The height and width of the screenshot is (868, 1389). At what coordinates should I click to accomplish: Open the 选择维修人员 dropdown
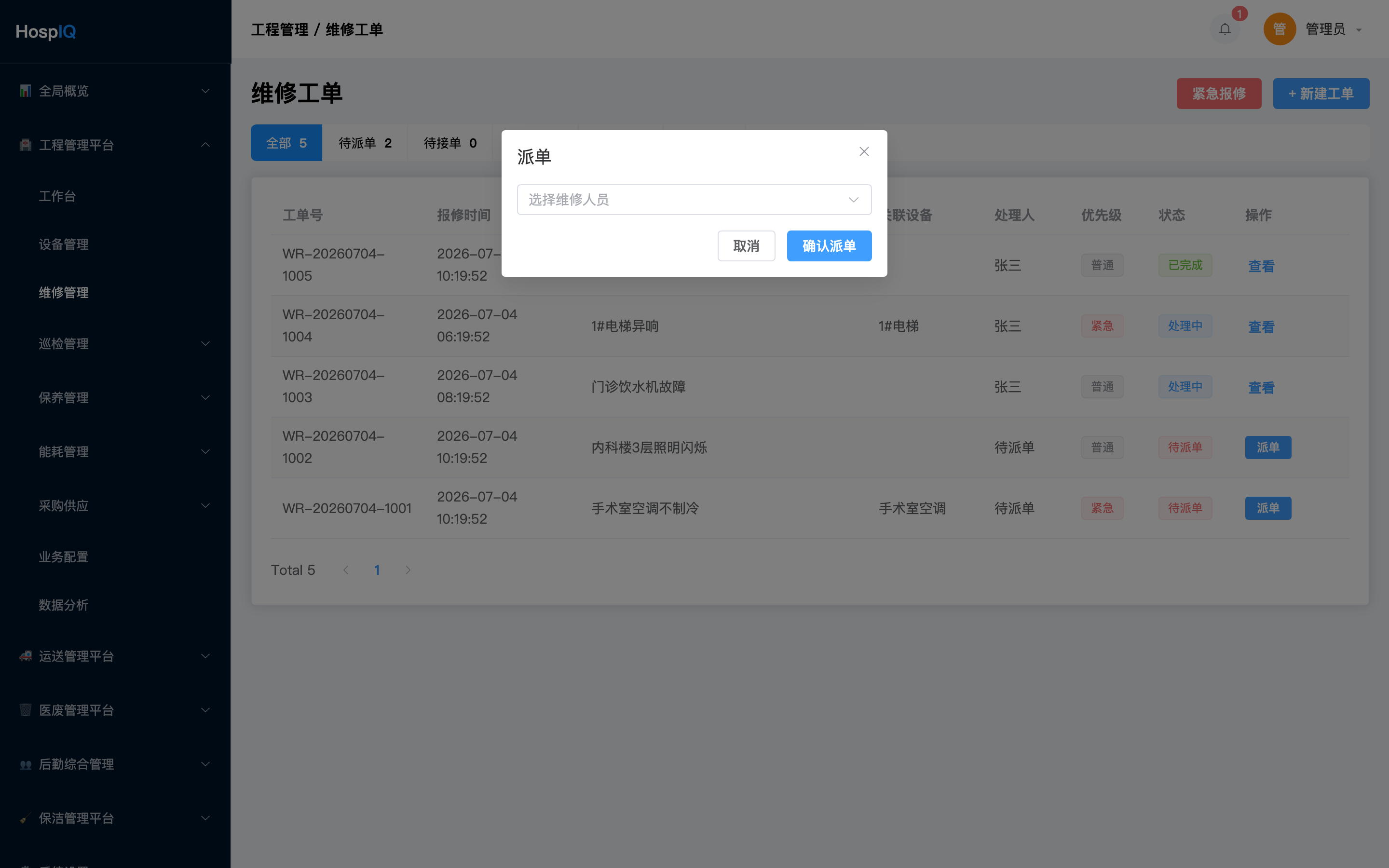[694, 199]
